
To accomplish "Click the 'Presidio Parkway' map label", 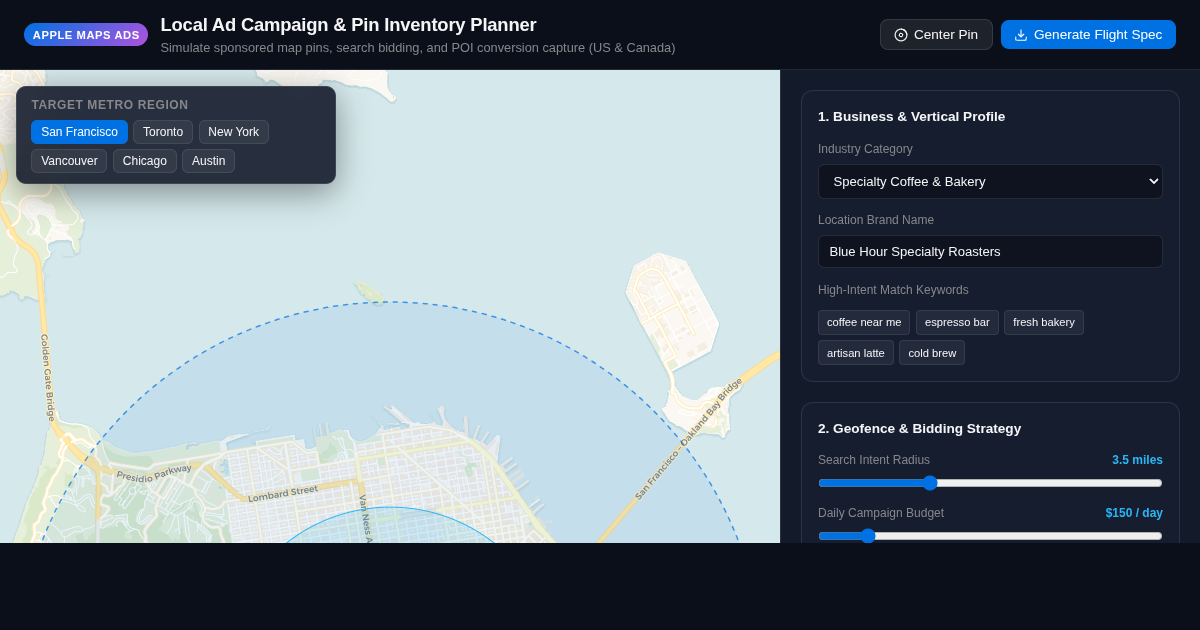I will click(154, 473).
